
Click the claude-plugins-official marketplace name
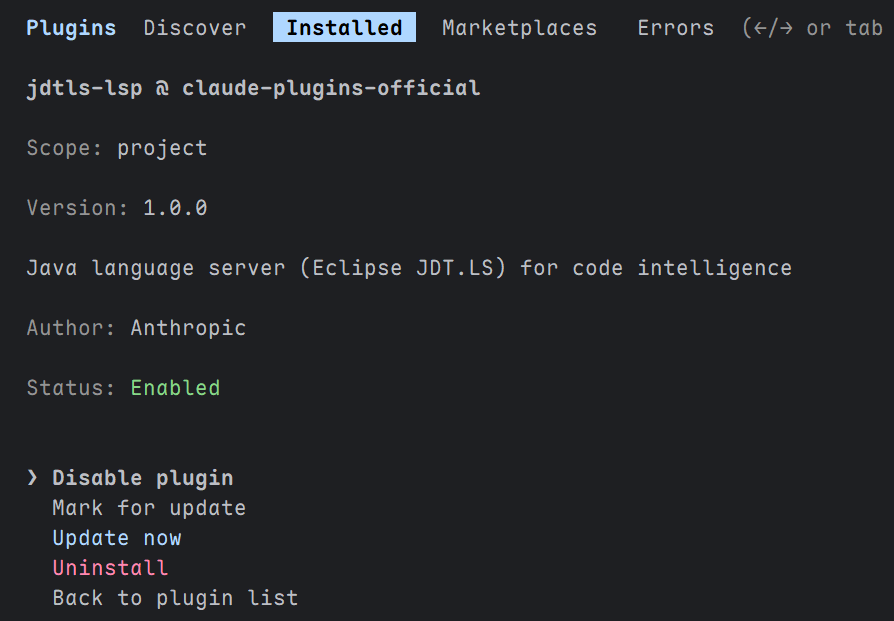[x=331, y=88]
